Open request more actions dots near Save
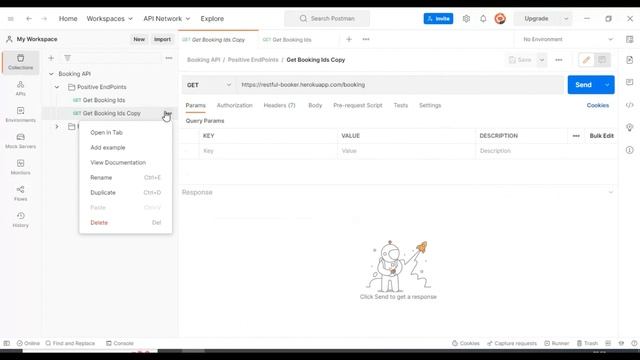The image size is (640, 360). (558, 60)
